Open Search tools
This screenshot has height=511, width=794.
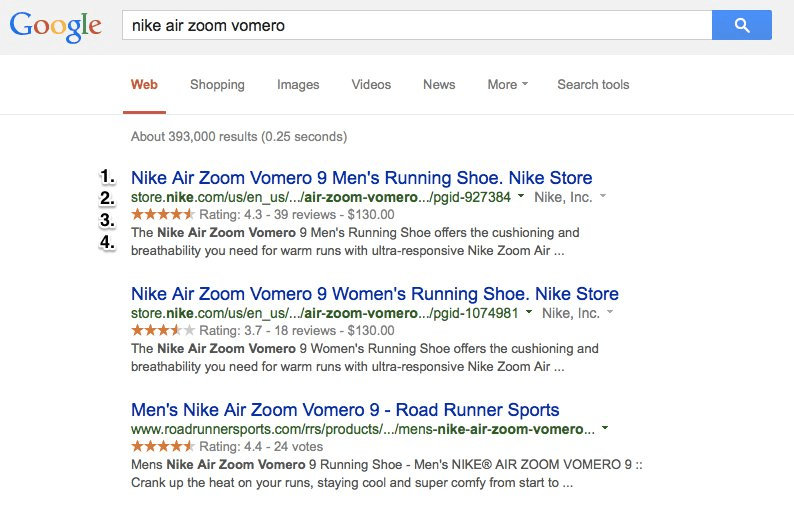(593, 85)
